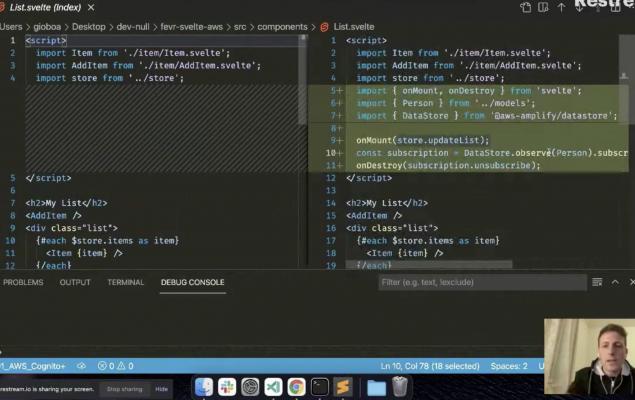Open the TERMINAL panel tab
This screenshot has height=400, width=635.
(126, 282)
